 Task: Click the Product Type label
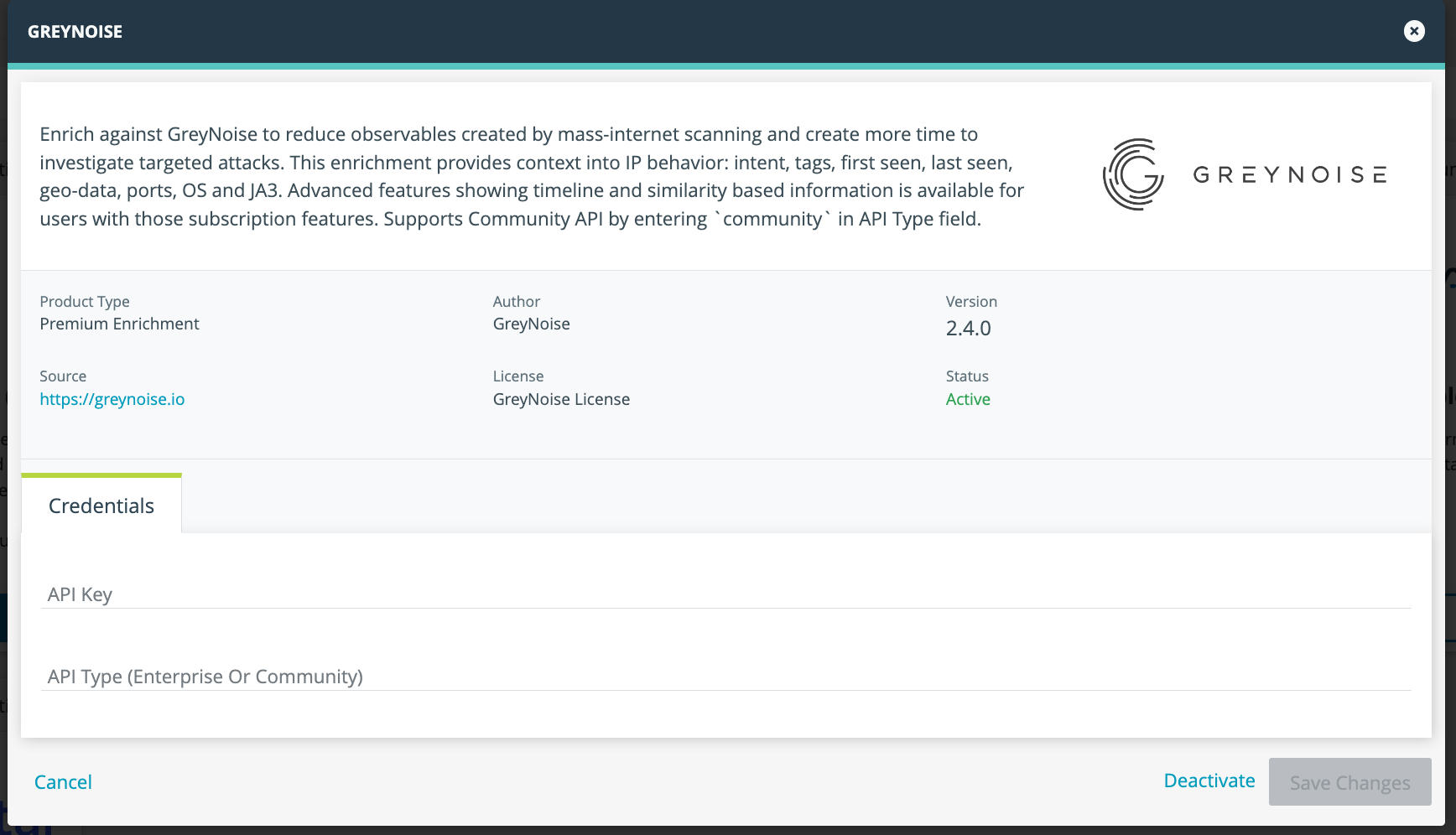tap(85, 301)
